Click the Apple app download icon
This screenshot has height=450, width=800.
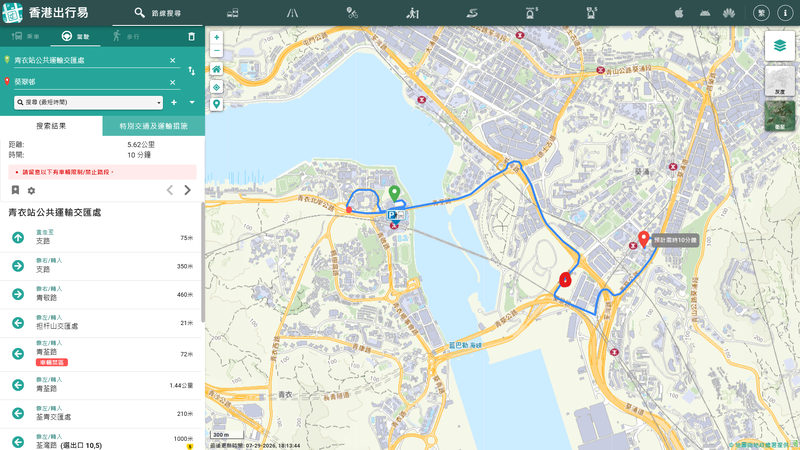coord(679,13)
